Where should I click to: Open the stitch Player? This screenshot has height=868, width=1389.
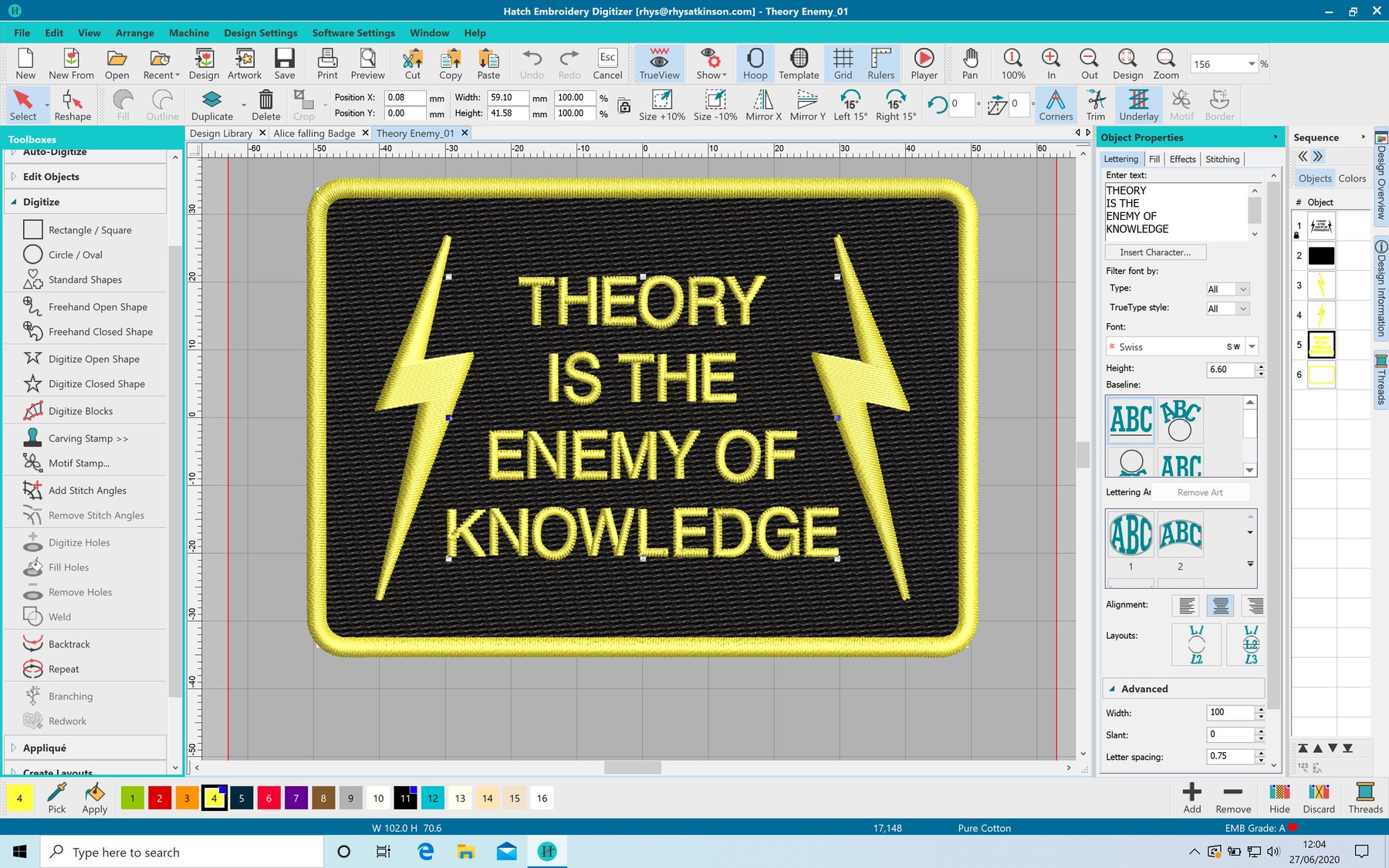(x=923, y=63)
